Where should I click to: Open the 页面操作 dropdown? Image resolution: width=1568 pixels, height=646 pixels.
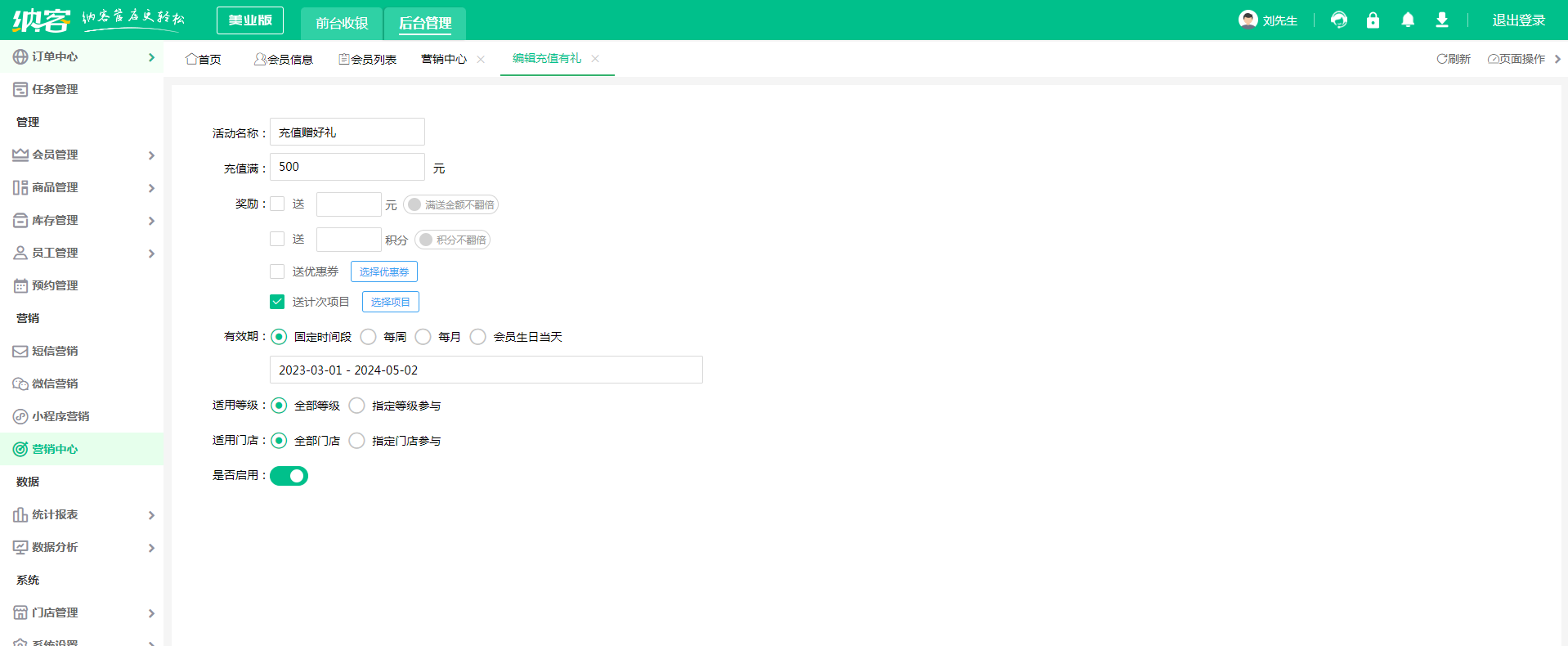coord(1516,59)
